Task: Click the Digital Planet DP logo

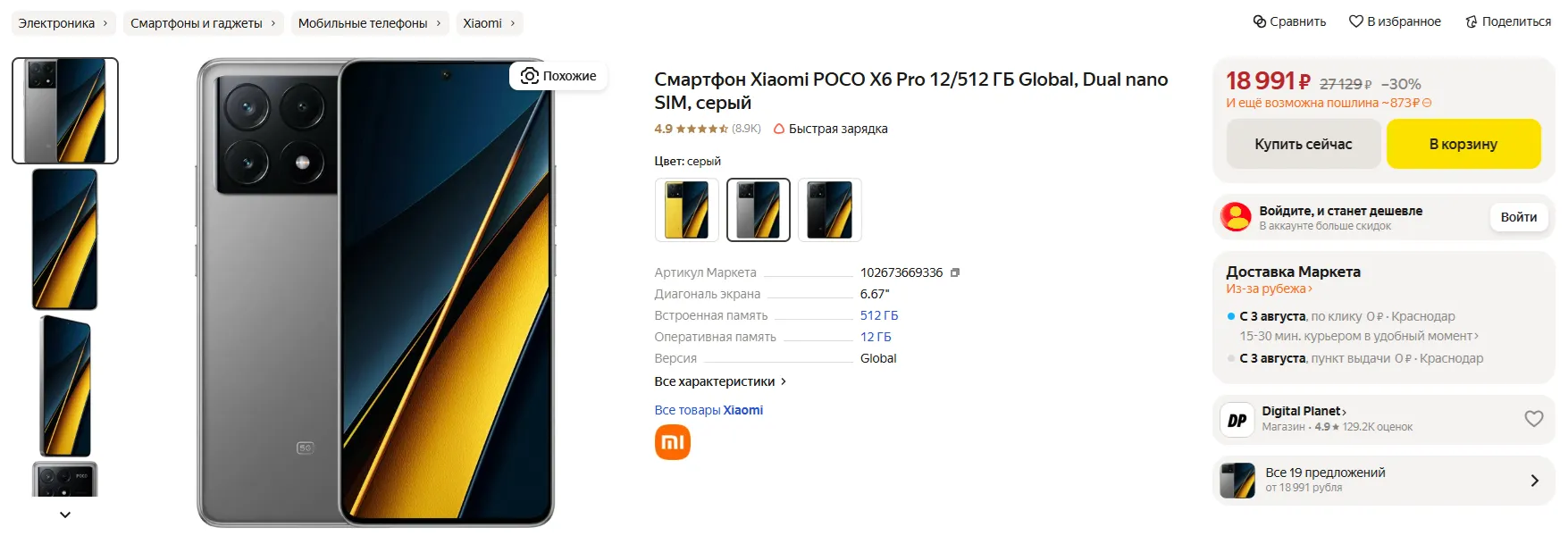Action: [x=1237, y=420]
